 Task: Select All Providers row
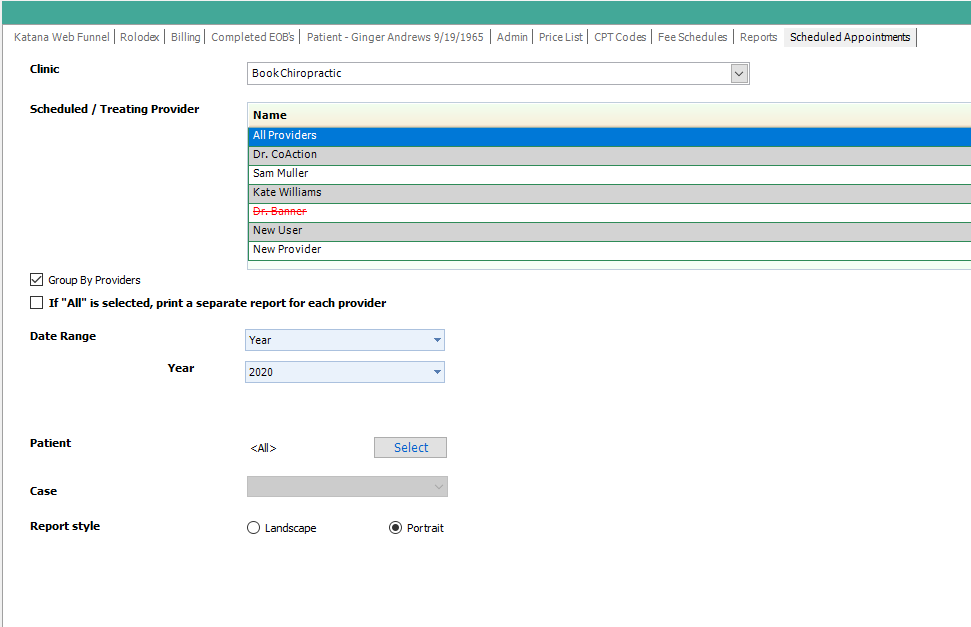pyautogui.click(x=609, y=136)
